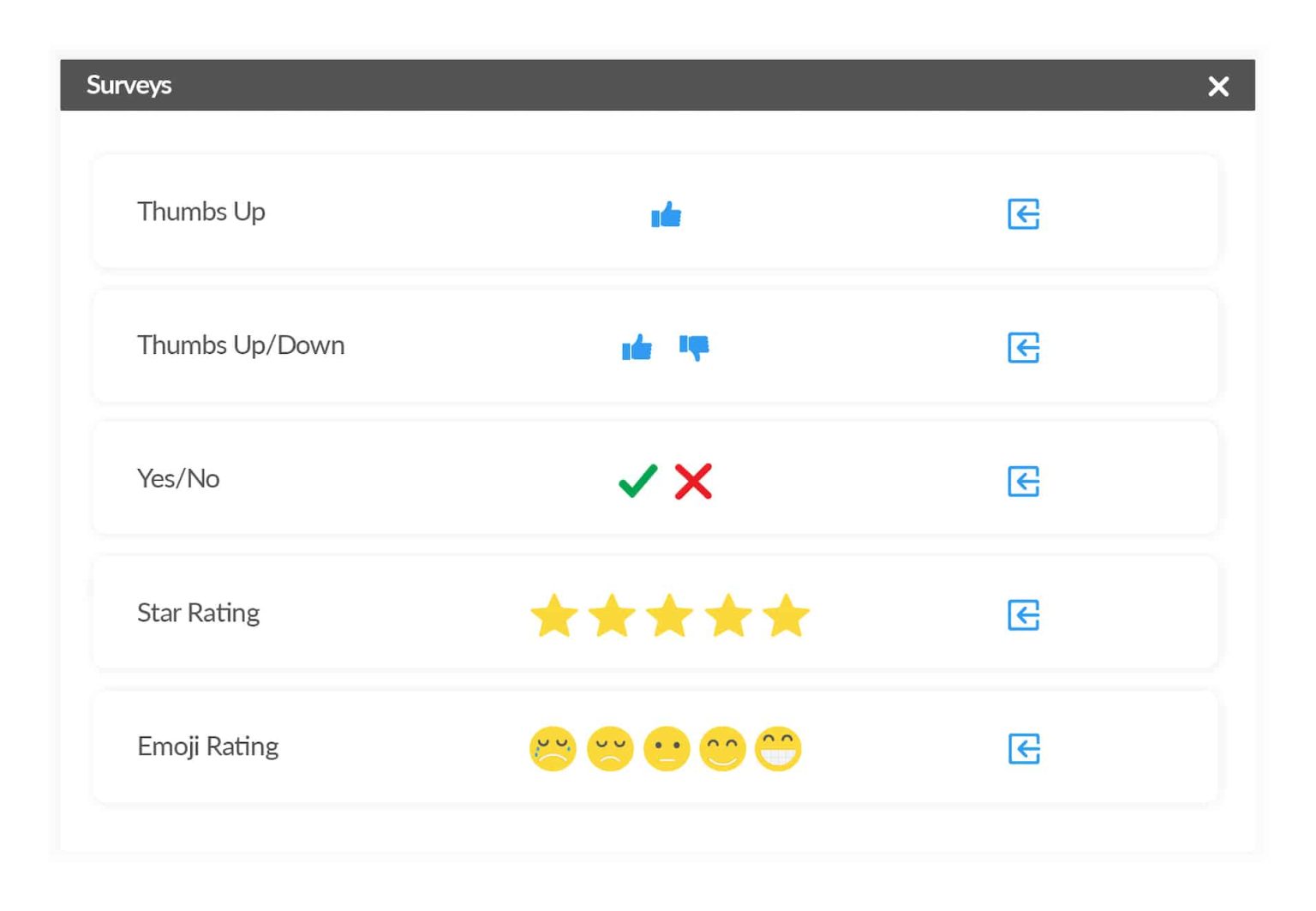1316x911 pixels.
Task: Click the thumbs down icon
Action: click(694, 348)
